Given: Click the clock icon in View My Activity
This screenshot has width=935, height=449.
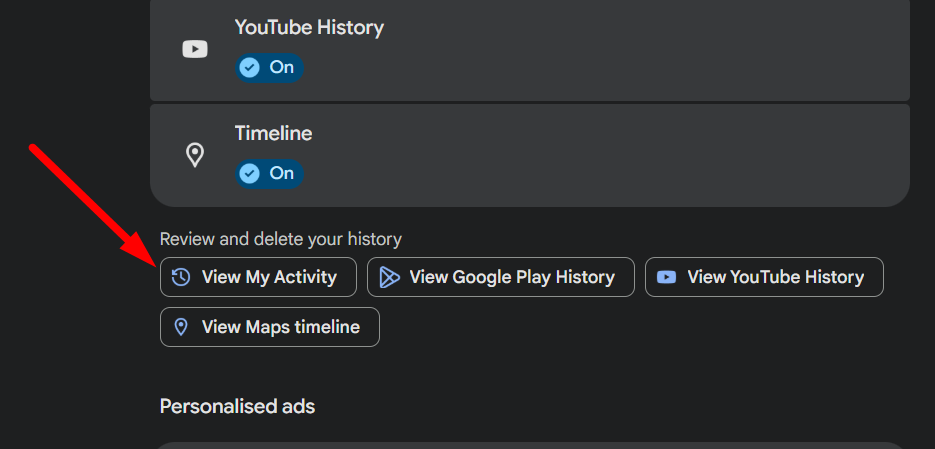Looking at the screenshot, I should 181,277.
